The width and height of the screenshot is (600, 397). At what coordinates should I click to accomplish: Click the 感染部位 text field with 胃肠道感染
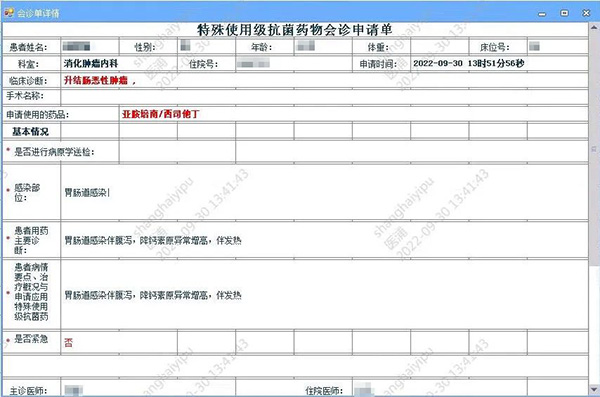click(x=324, y=192)
